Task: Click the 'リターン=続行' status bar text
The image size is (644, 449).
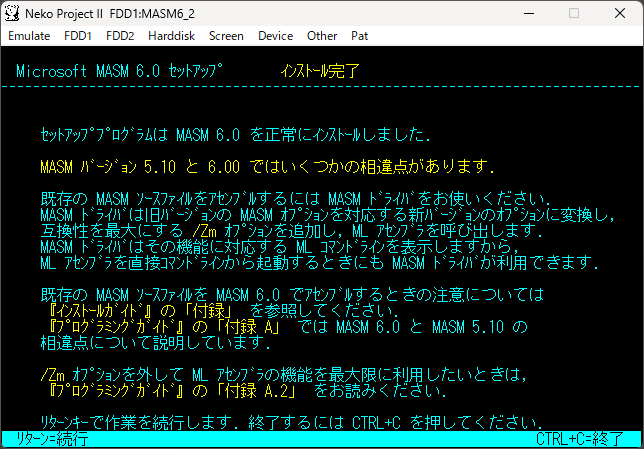Action: [x=52, y=439]
